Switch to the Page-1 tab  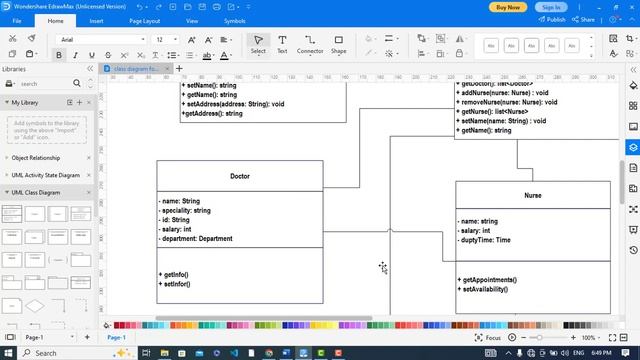[116, 338]
